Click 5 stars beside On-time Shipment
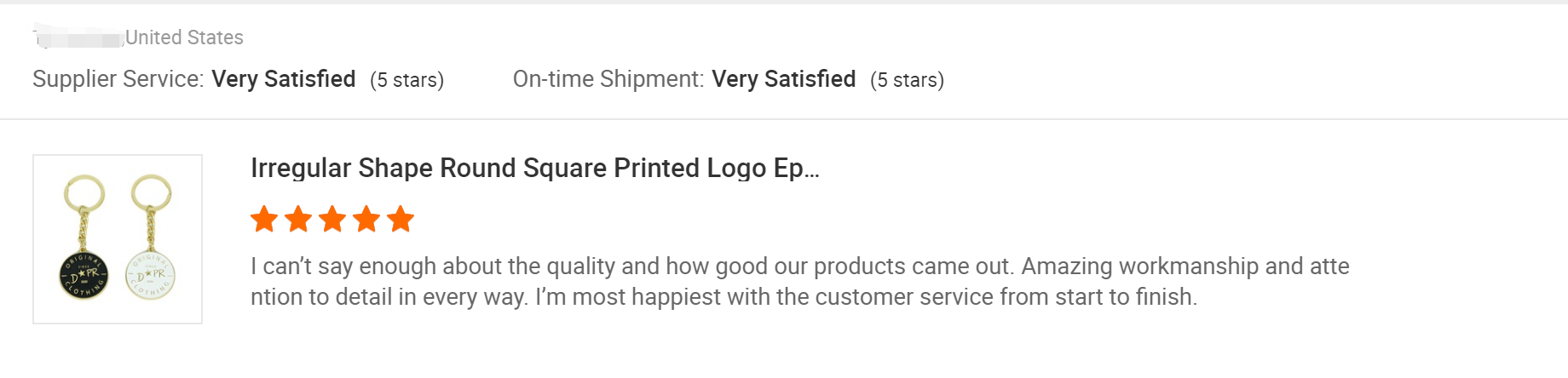The width and height of the screenshot is (1568, 378). coord(907,80)
